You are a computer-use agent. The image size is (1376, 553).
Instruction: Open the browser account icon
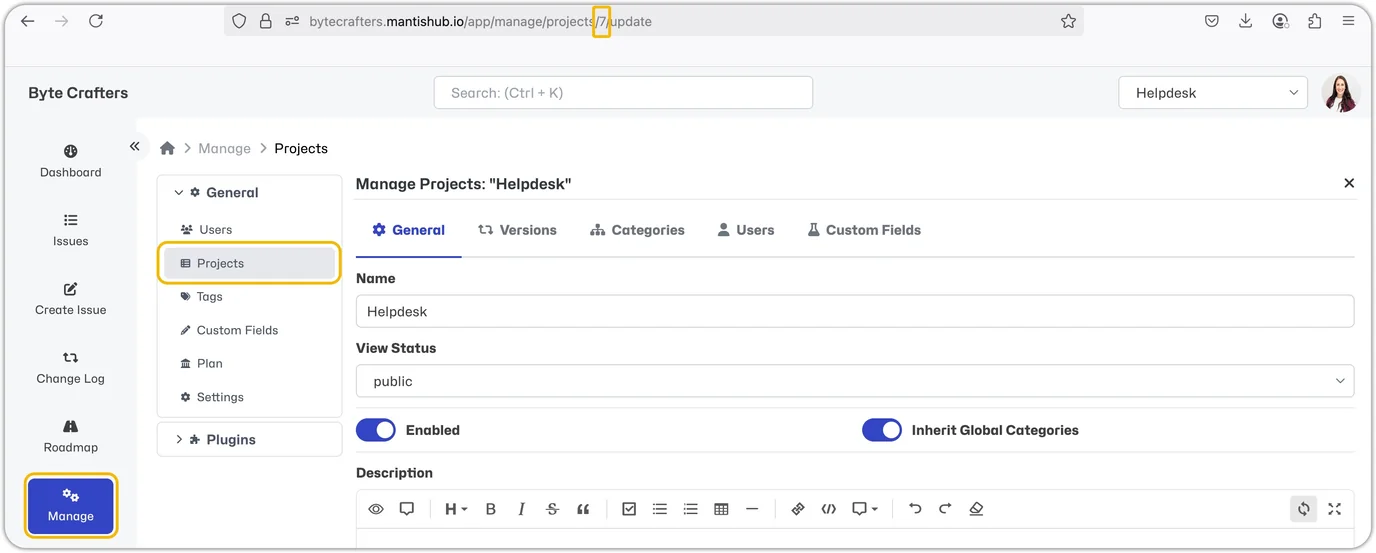(1280, 21)
